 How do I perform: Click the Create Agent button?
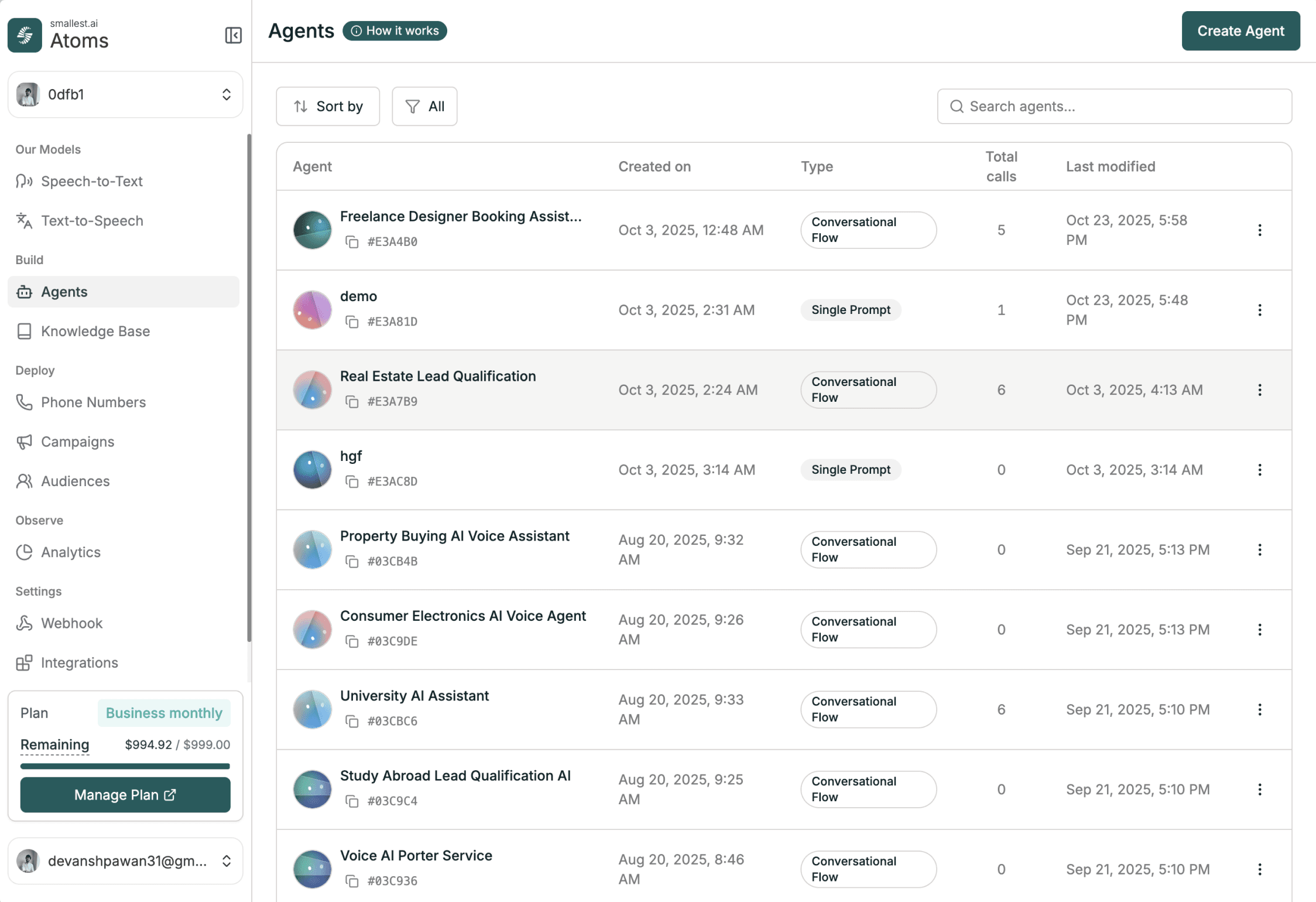[1240, 31]
